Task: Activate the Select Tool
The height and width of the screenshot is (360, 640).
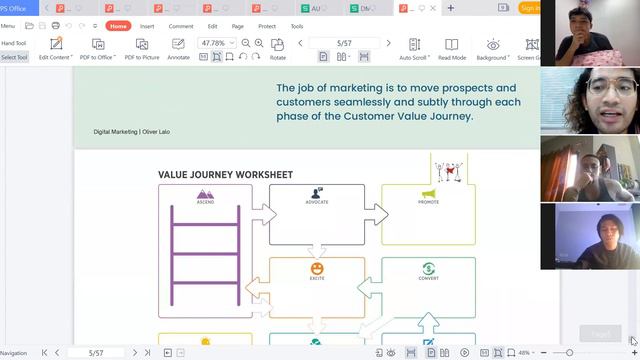Action: click(x=14, y=57)
